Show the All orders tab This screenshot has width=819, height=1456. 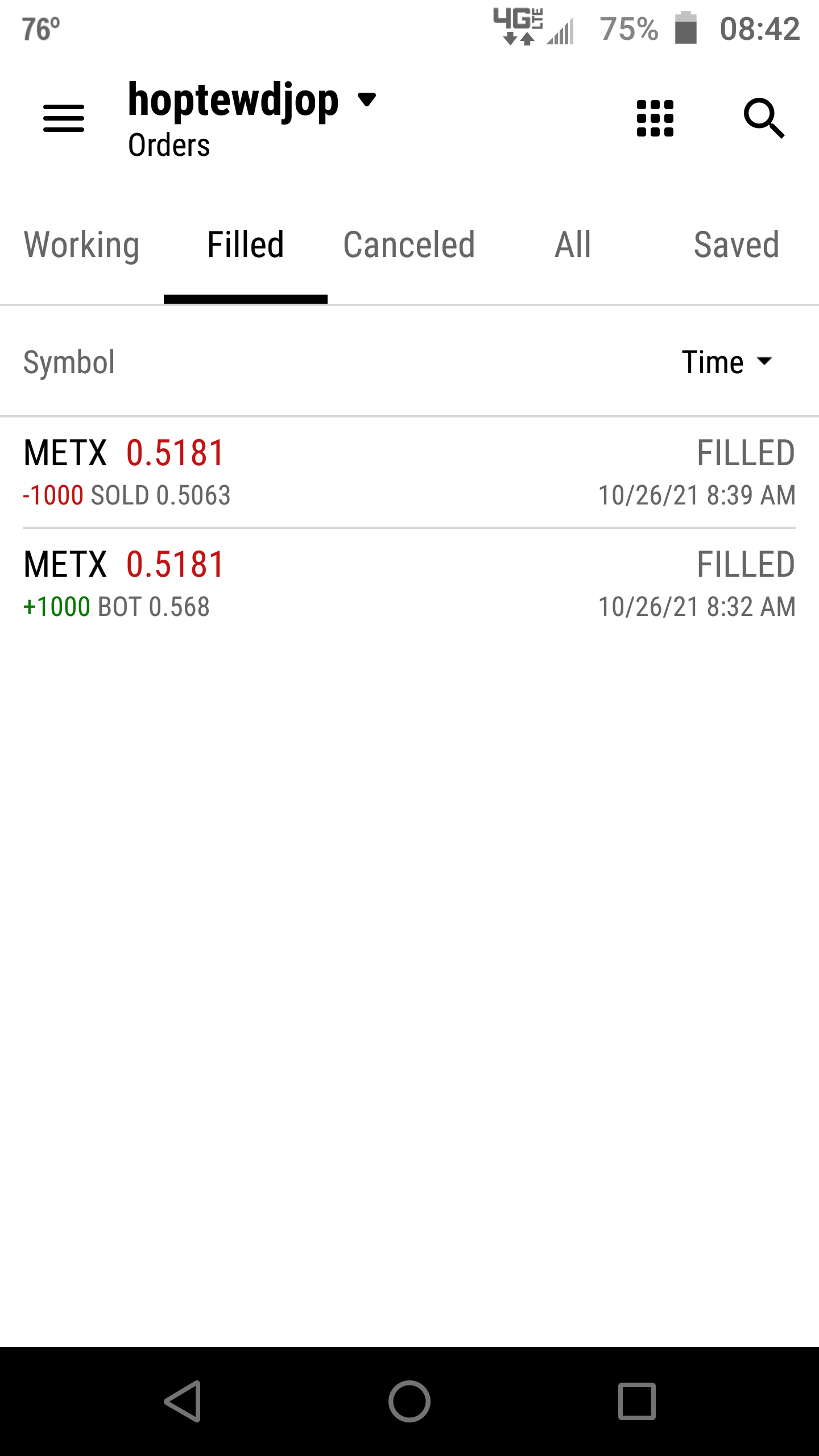tap(573, 245)
